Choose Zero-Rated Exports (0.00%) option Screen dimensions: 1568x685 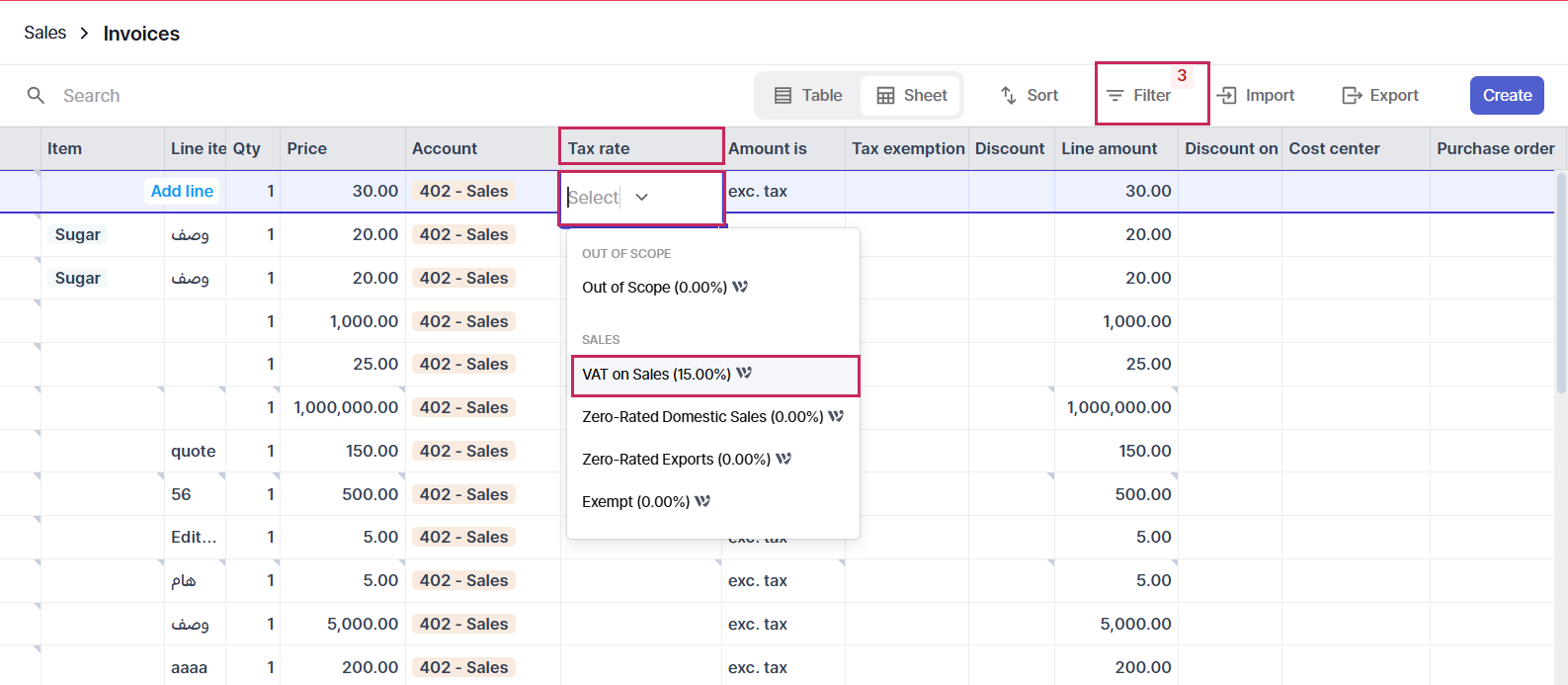pos(713,459)
